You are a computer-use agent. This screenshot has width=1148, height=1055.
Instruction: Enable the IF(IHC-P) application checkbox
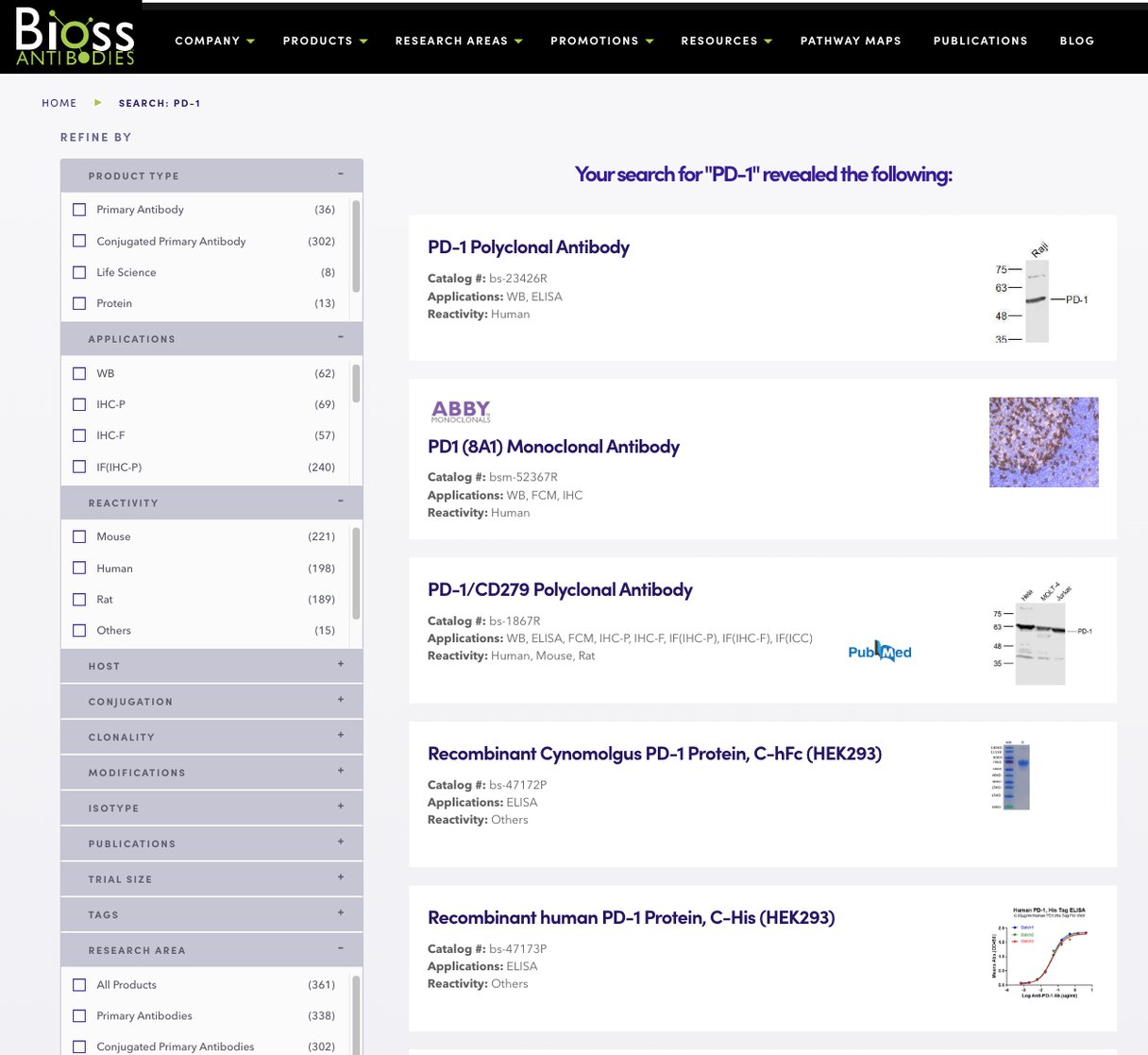click(x=79, y=467)
